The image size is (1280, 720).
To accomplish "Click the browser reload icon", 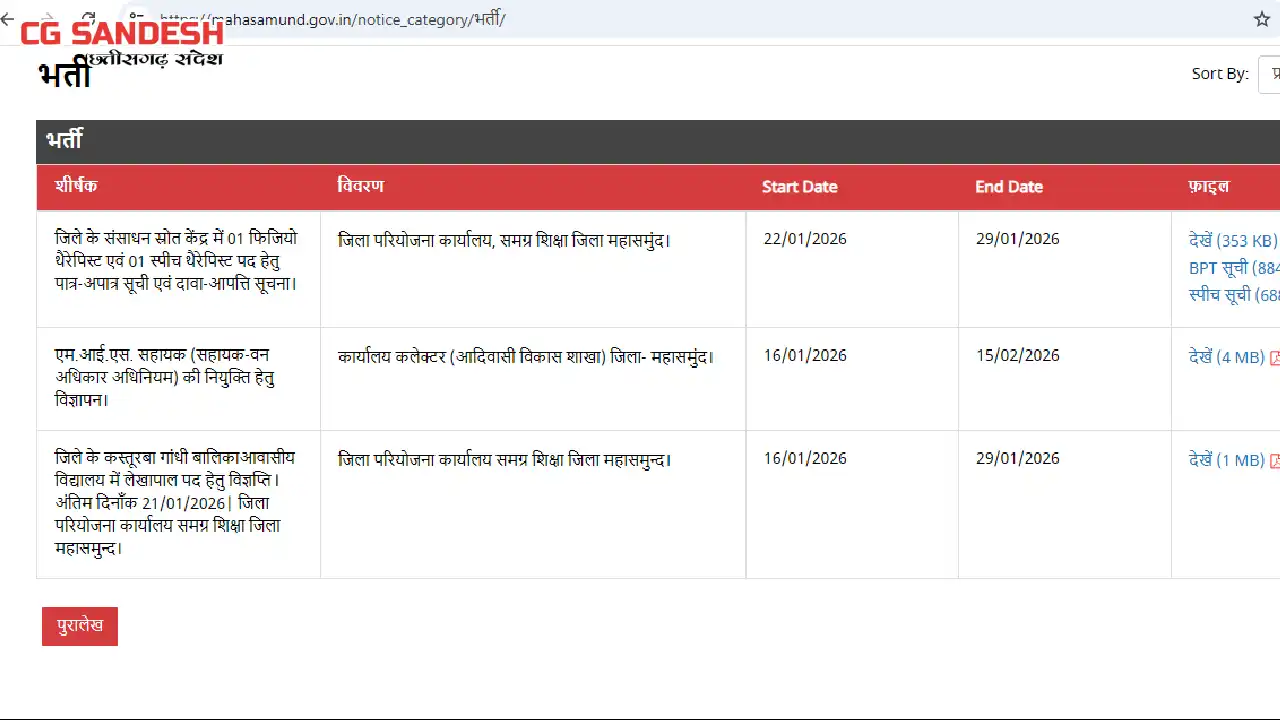I will 88,19.
